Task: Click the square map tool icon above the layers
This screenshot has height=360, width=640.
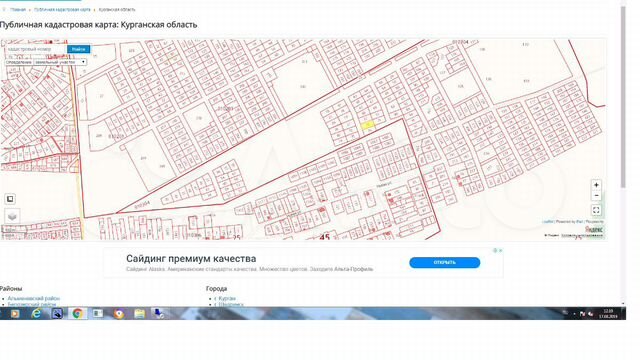Action: click(x=10, y=199)
